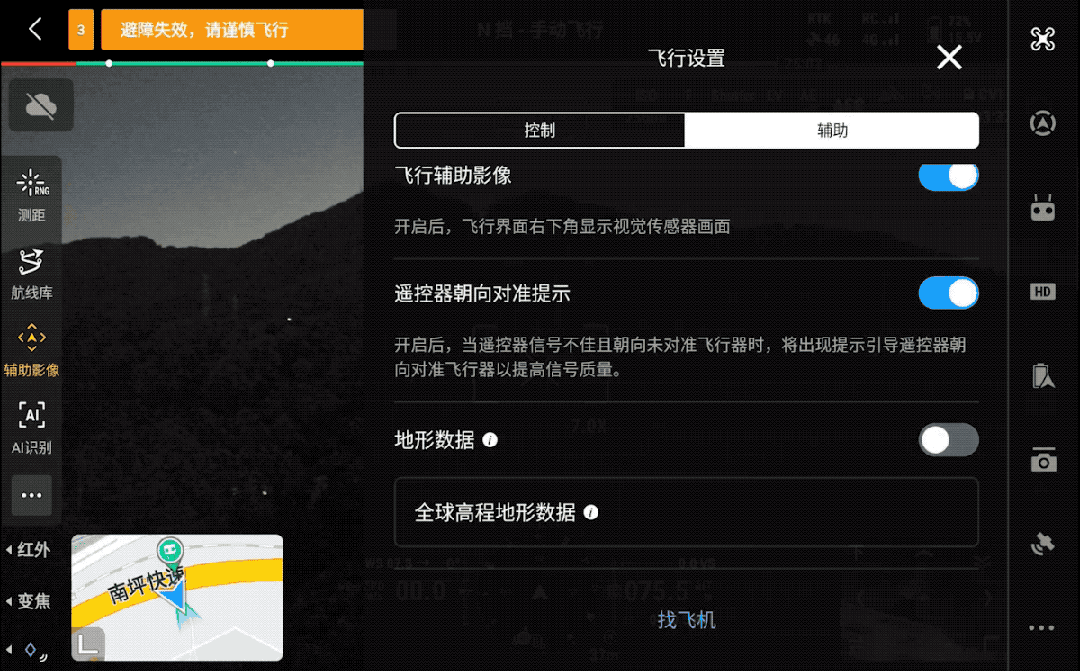Open the RTK satellite settings icon
1080x671 pixels.
pos(1042,544)
